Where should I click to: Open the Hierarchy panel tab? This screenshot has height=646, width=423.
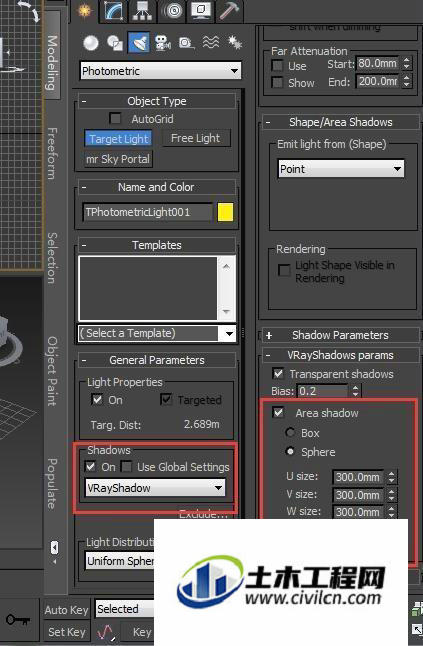[143, 11]
